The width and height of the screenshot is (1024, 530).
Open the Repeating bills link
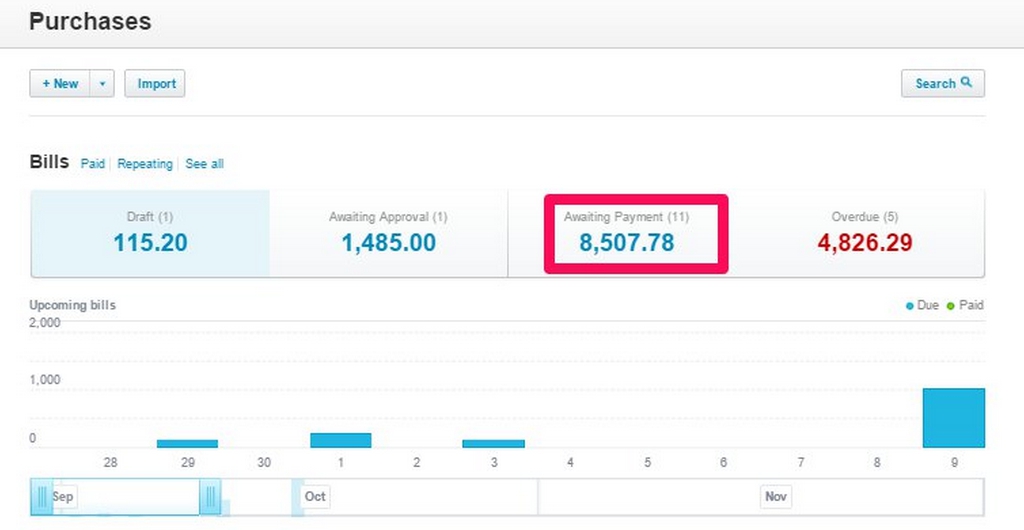click(x=145, y=164)
